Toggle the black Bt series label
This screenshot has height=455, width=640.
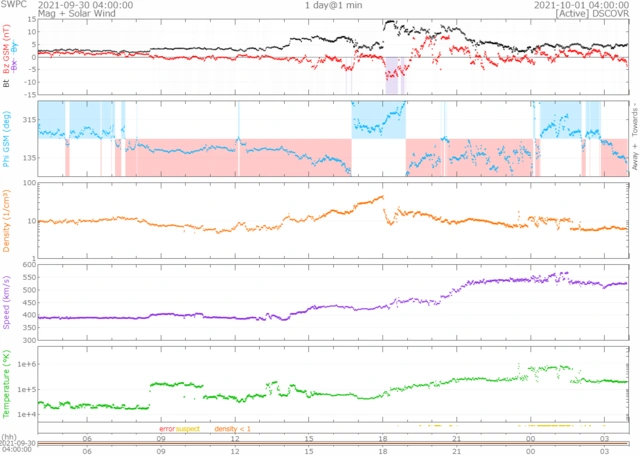coord(7,85)
